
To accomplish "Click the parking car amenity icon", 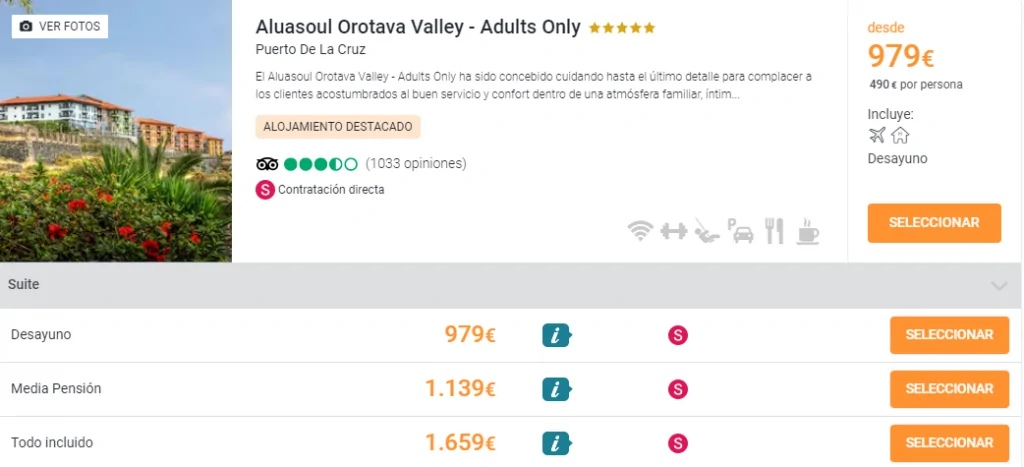I will coord(741,232).
